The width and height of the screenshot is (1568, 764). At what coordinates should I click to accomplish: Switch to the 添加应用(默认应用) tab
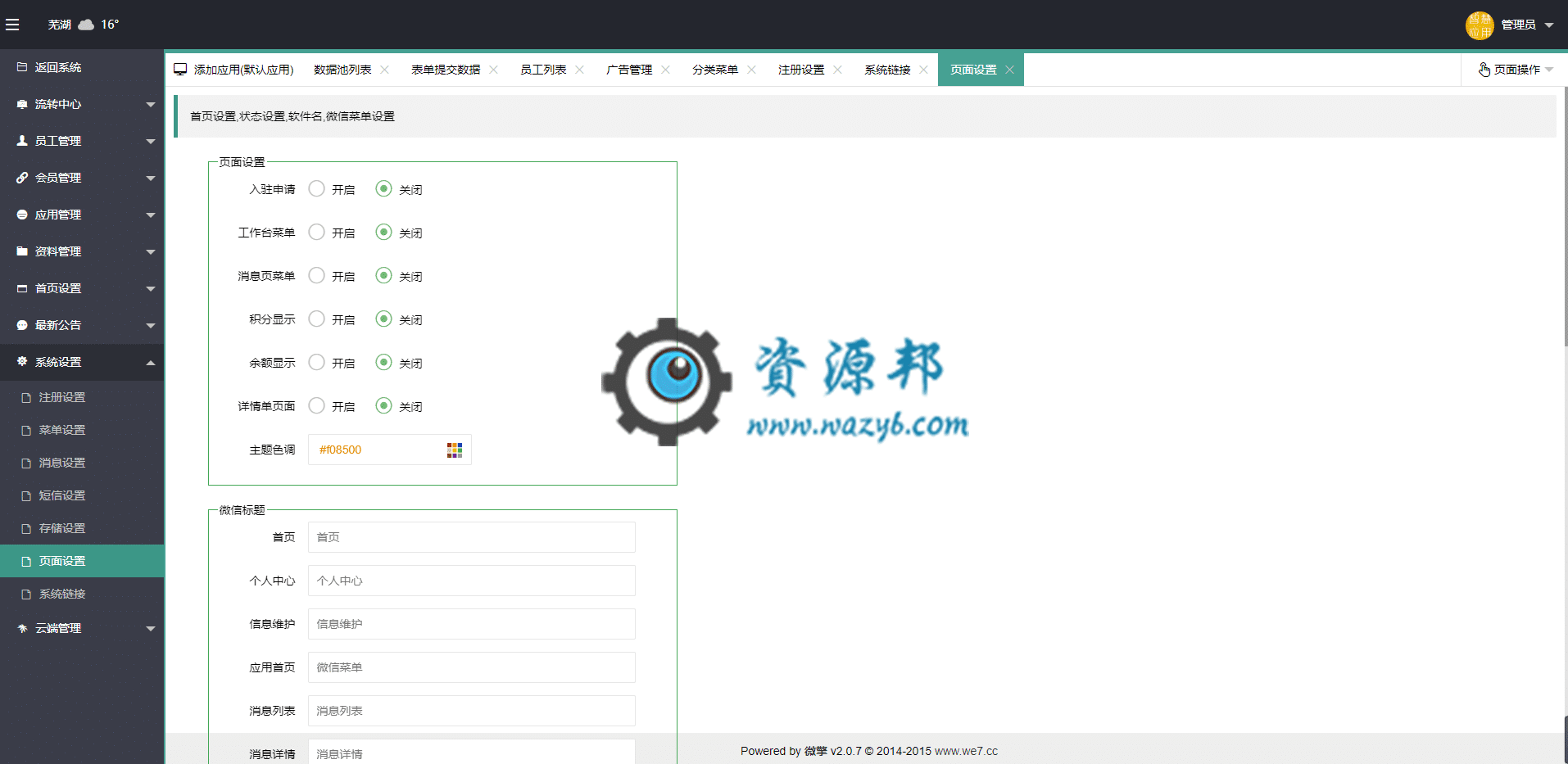tap(243, 70)
